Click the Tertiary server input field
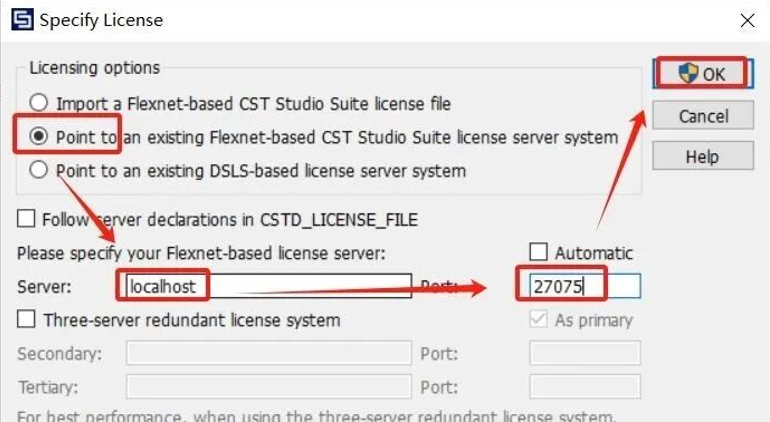The height and width of the screenshot is (422, 770). [x=268, y=386]
